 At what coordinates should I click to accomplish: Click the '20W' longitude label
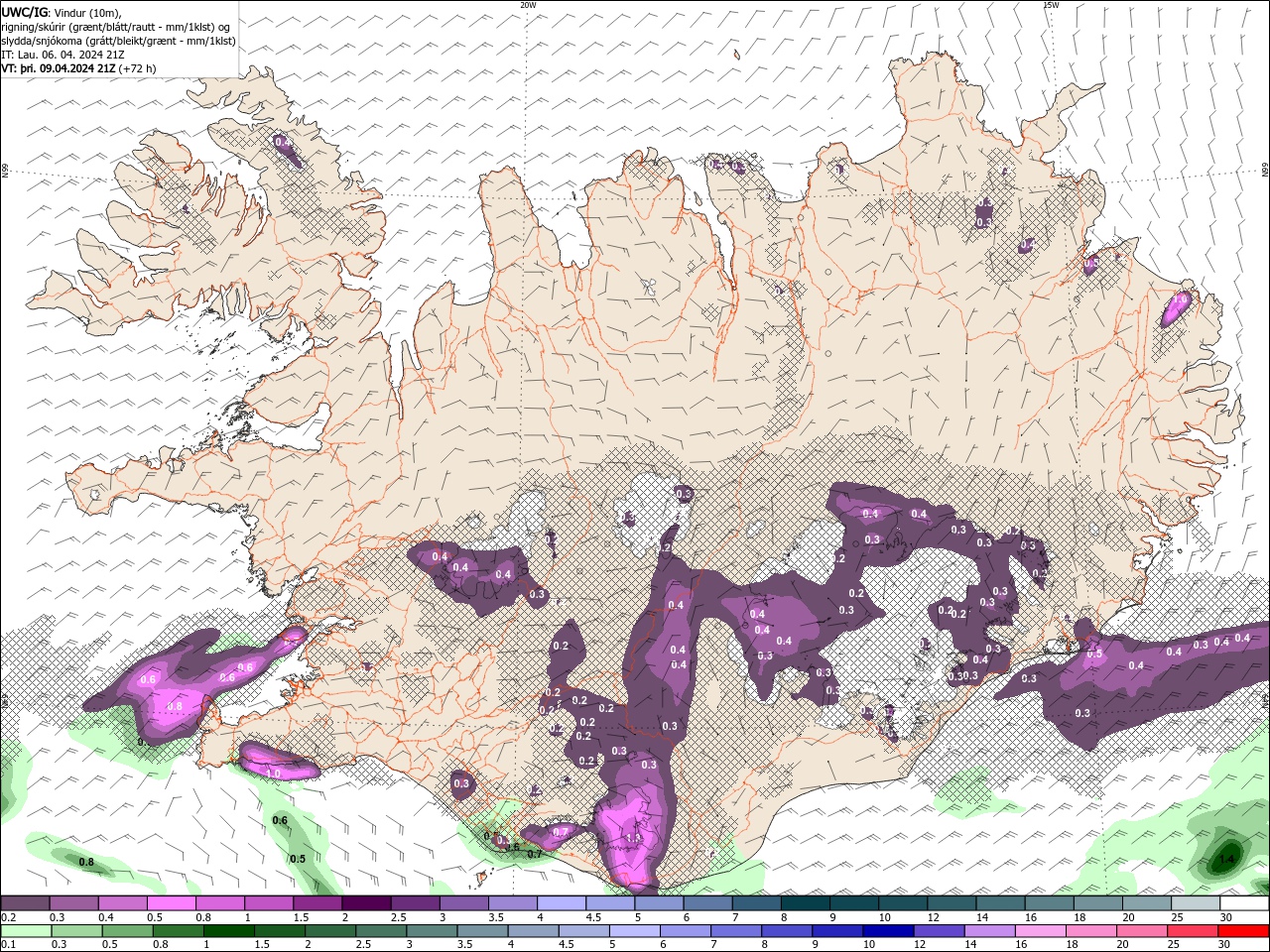coord(528,5)
